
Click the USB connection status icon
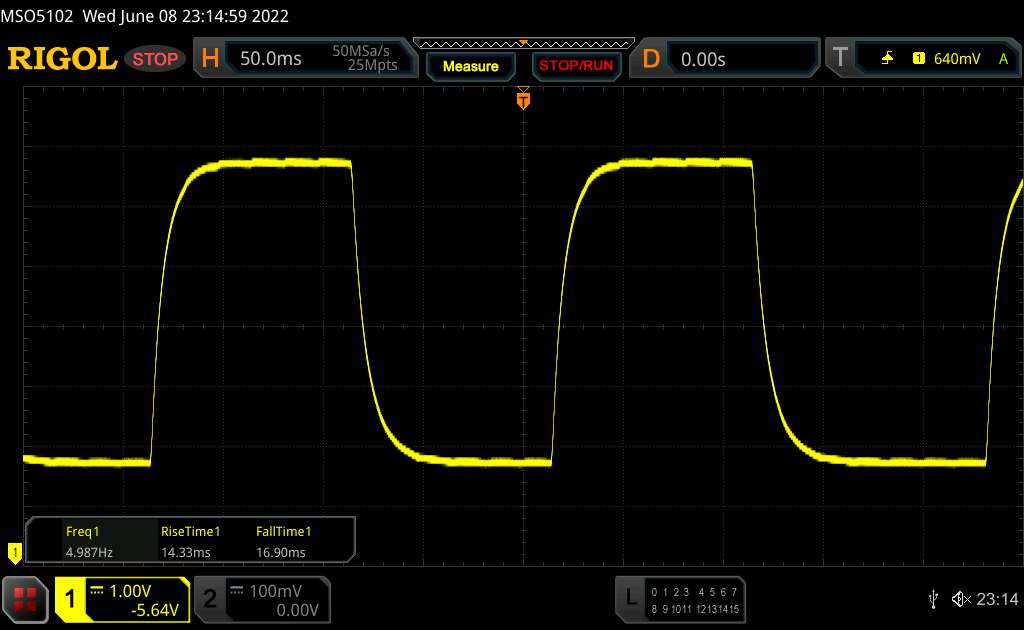click(933, 598)
